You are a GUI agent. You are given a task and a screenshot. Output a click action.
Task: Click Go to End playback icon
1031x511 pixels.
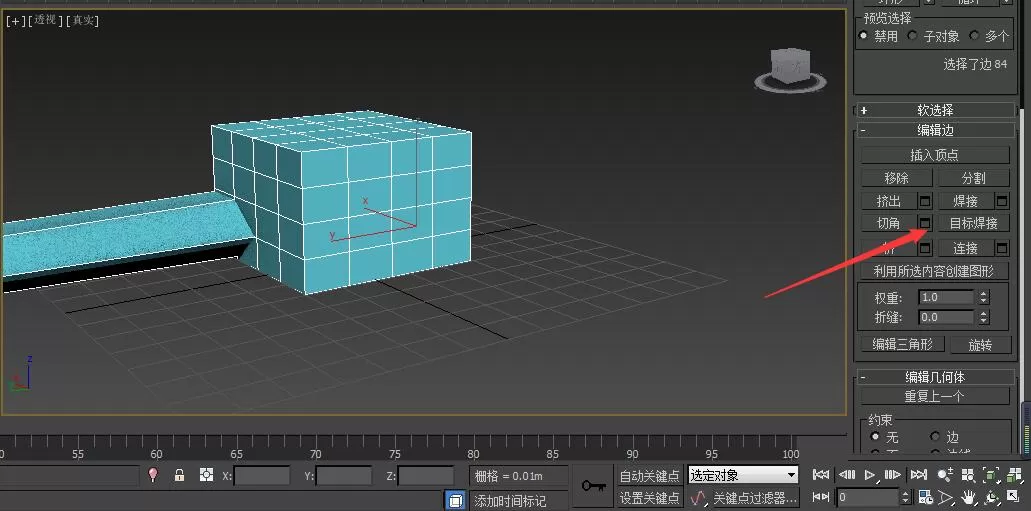(x=919, y=474)
